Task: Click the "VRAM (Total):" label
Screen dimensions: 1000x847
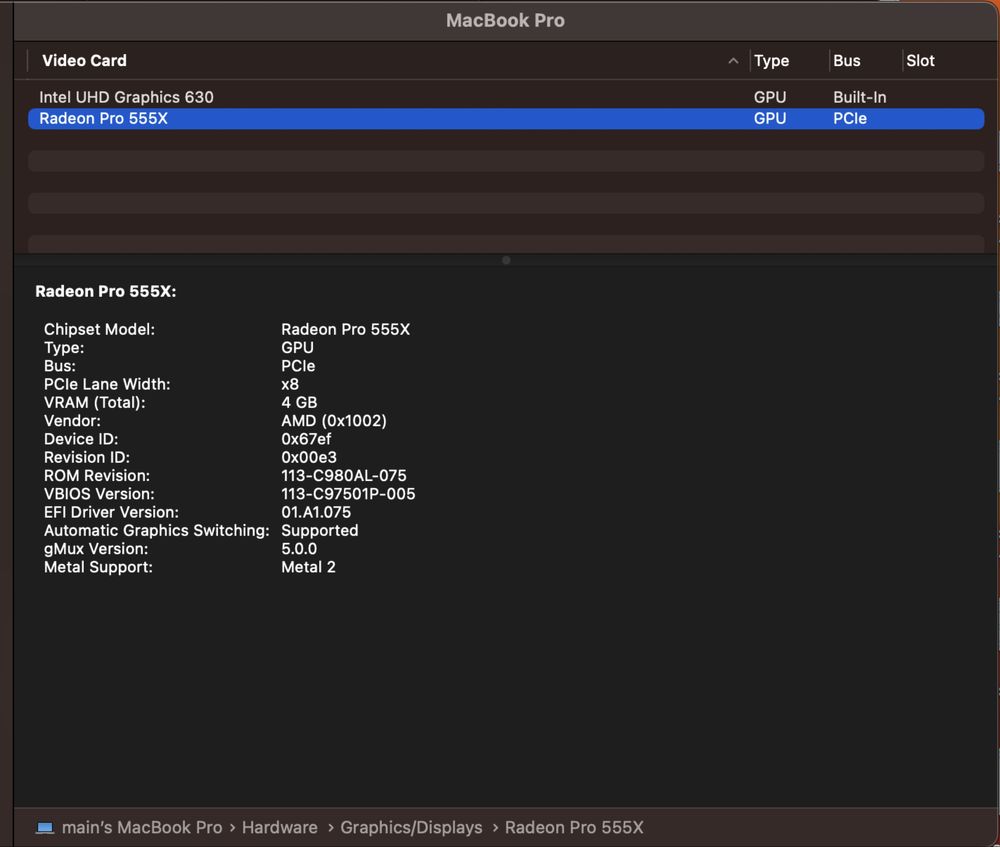Action: click(94, 402)
